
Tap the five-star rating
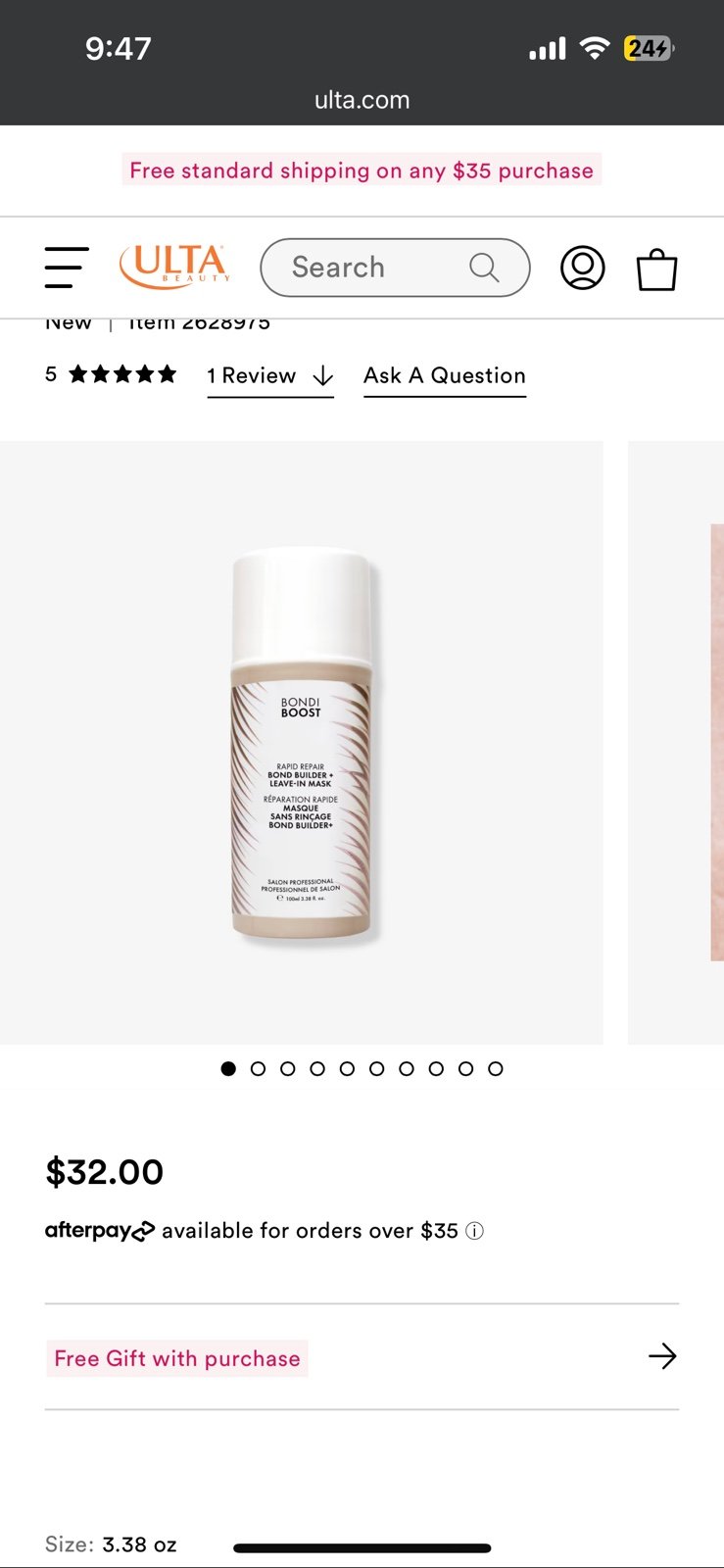point(122,373)
